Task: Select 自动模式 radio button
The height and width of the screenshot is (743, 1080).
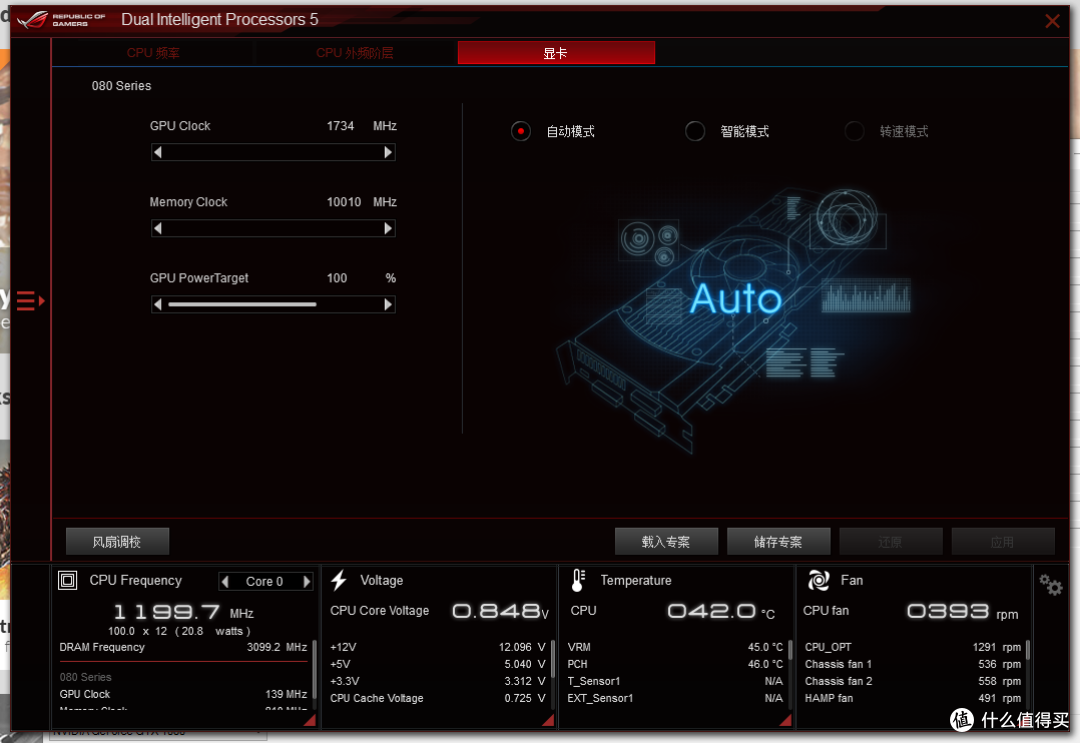Action: [x=521, y=131]
